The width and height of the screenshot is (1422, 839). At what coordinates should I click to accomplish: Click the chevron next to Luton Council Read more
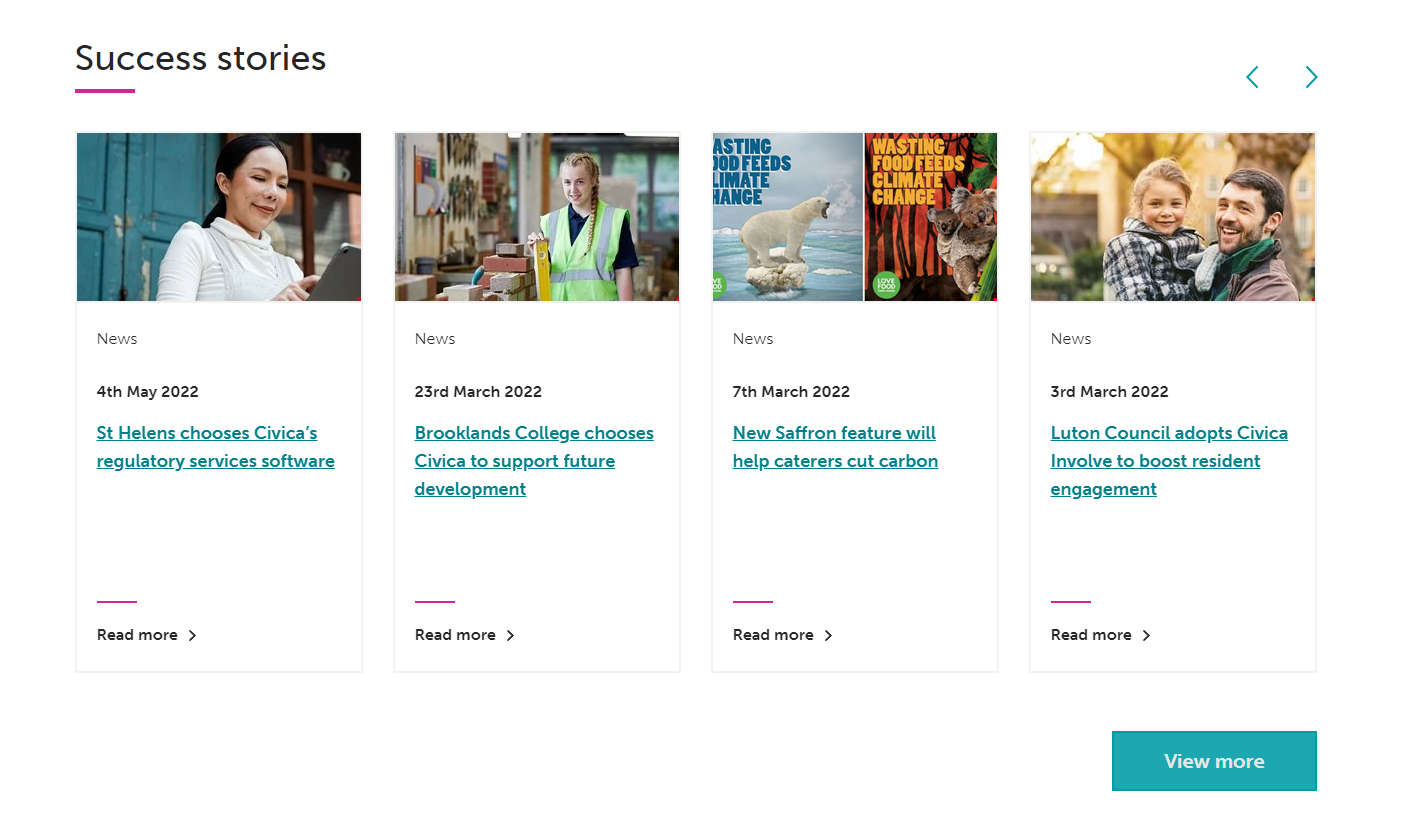point(1147,635)
